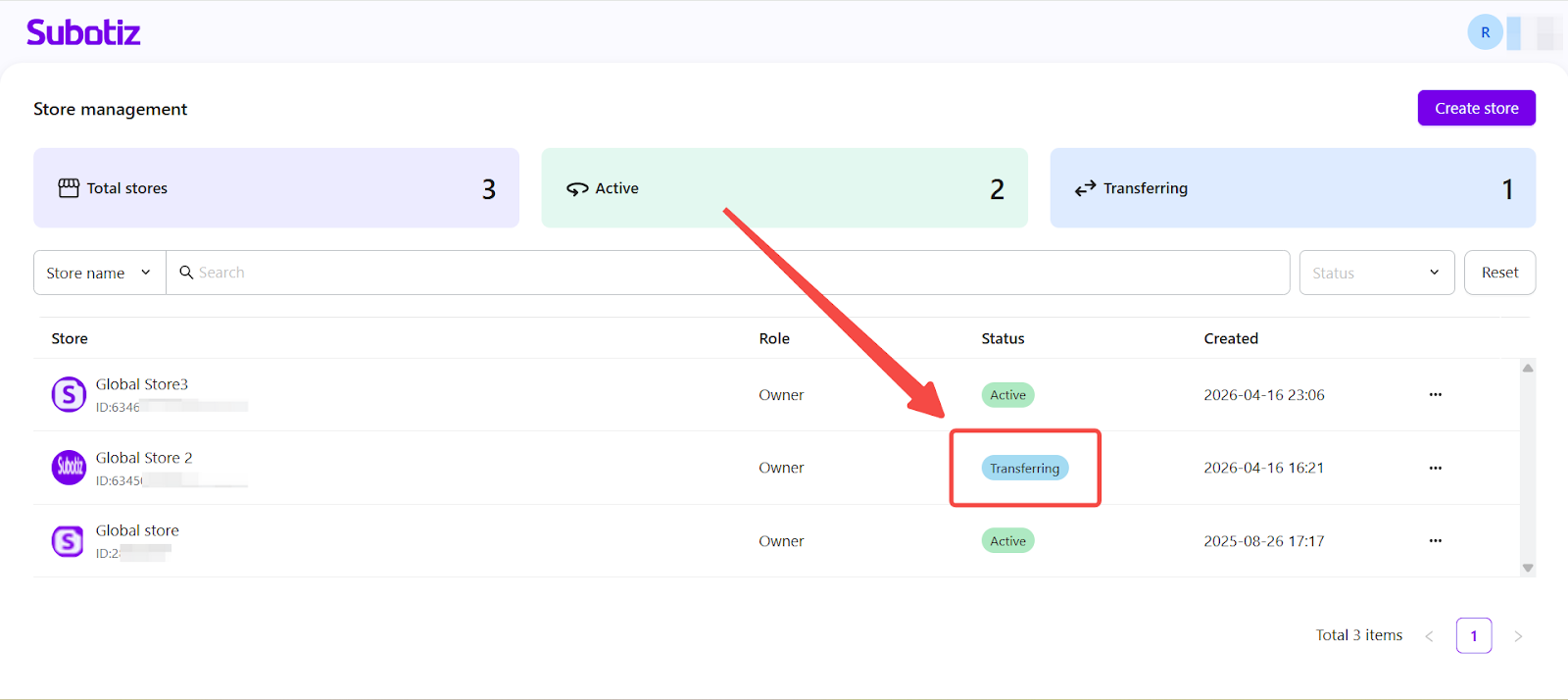Open the user avatar R menu

tap(1485, 32)
